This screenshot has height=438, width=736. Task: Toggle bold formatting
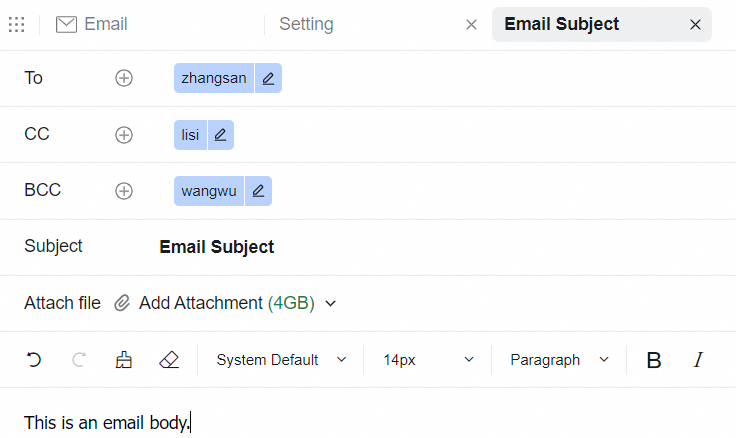(654, 360)
